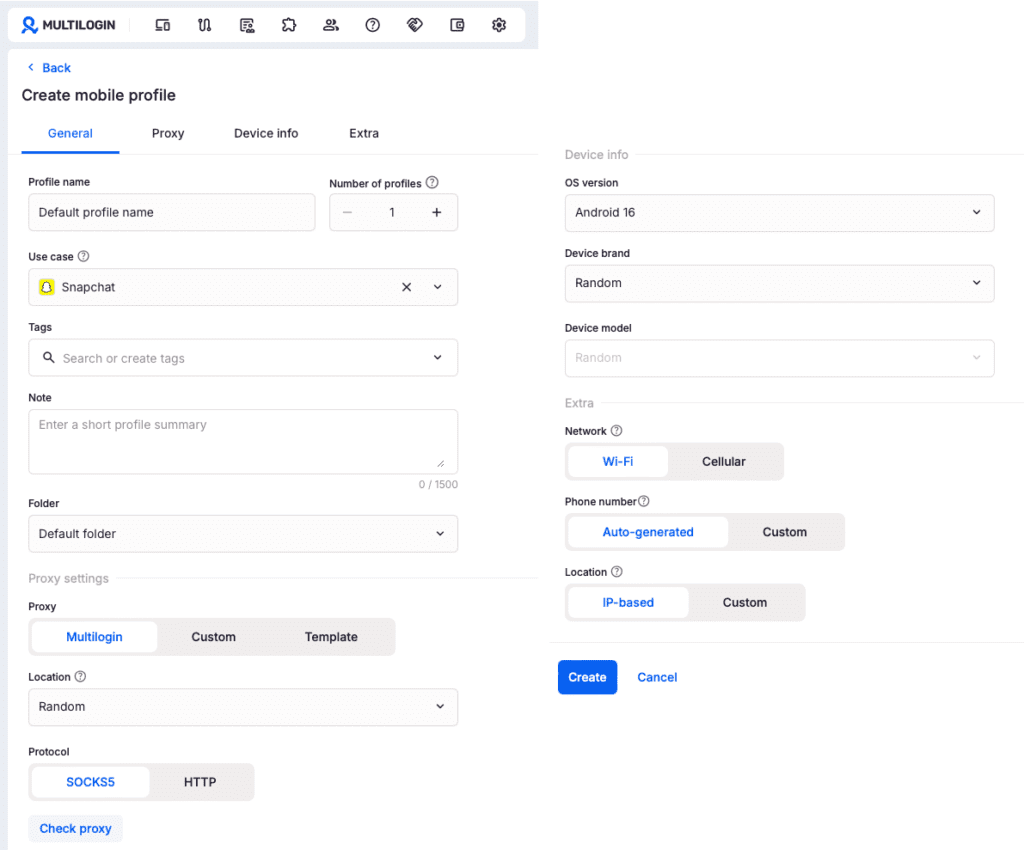Screen dimensions: 1024x850
Task: Switch to the Proxy tab
Action: tap(168, 133)
